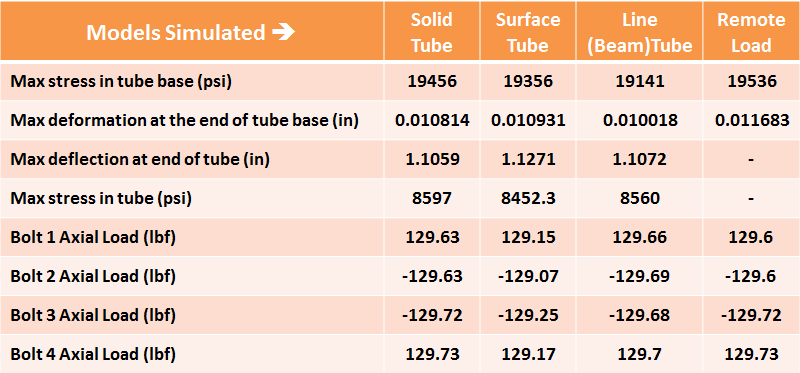The height and width of the screenshot is (373, 800).
Task: Select the cell showing 19141
Action: pyautogui.click(x=639, y=82)
